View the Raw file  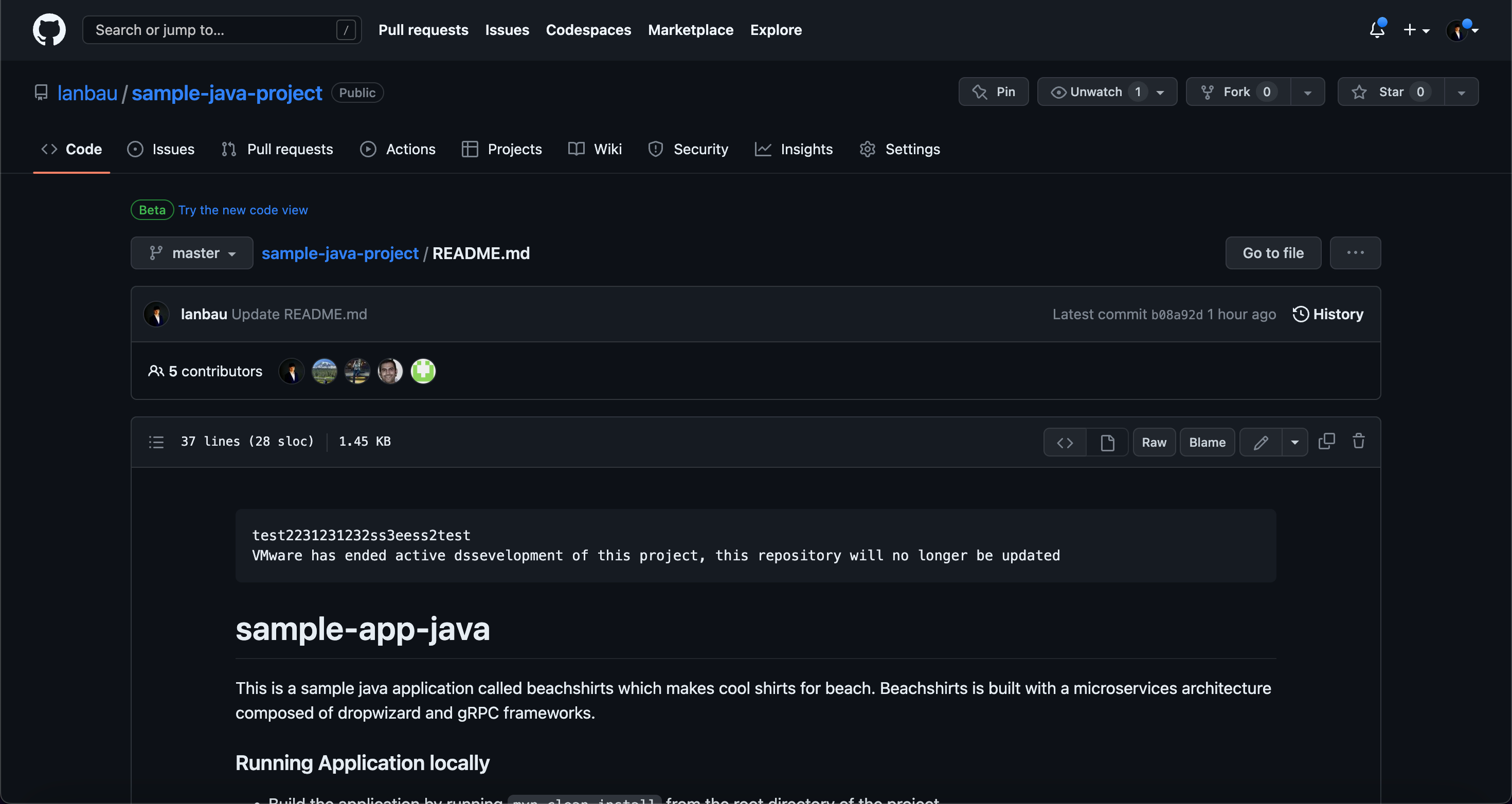click(x=1154, y=443)
